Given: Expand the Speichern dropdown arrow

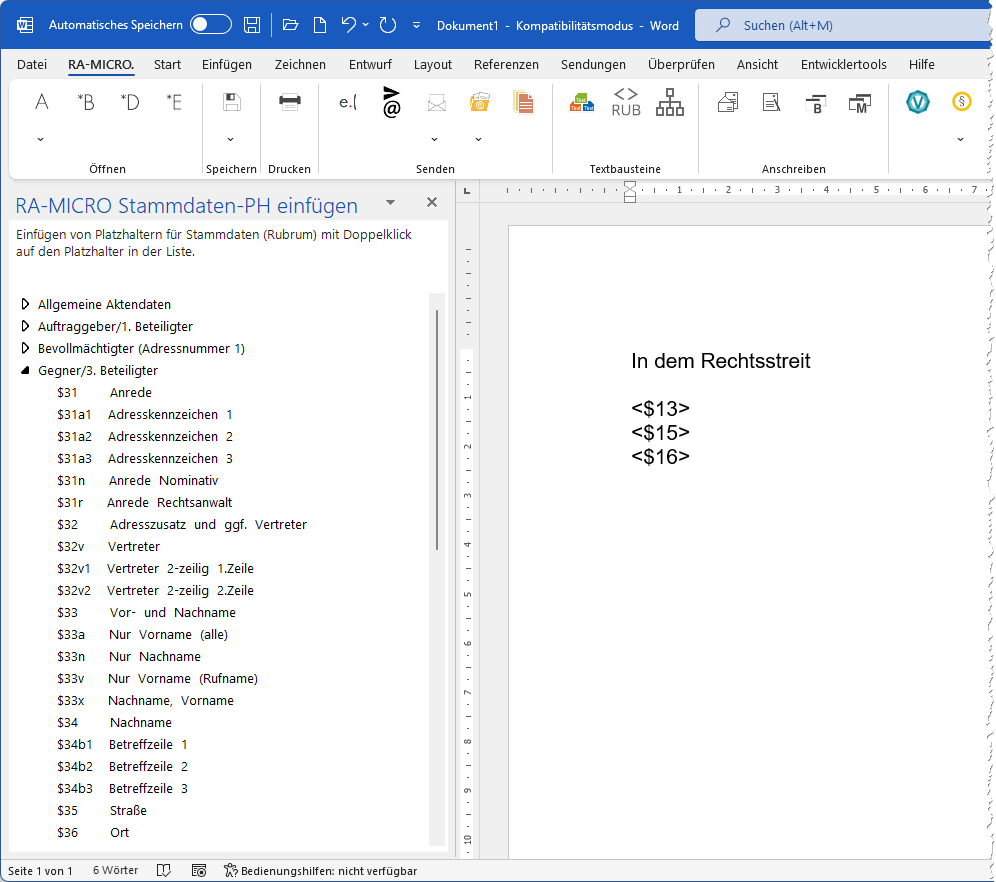Looking at the screenshot, I should pyautogui.click(x=231, y=139).
